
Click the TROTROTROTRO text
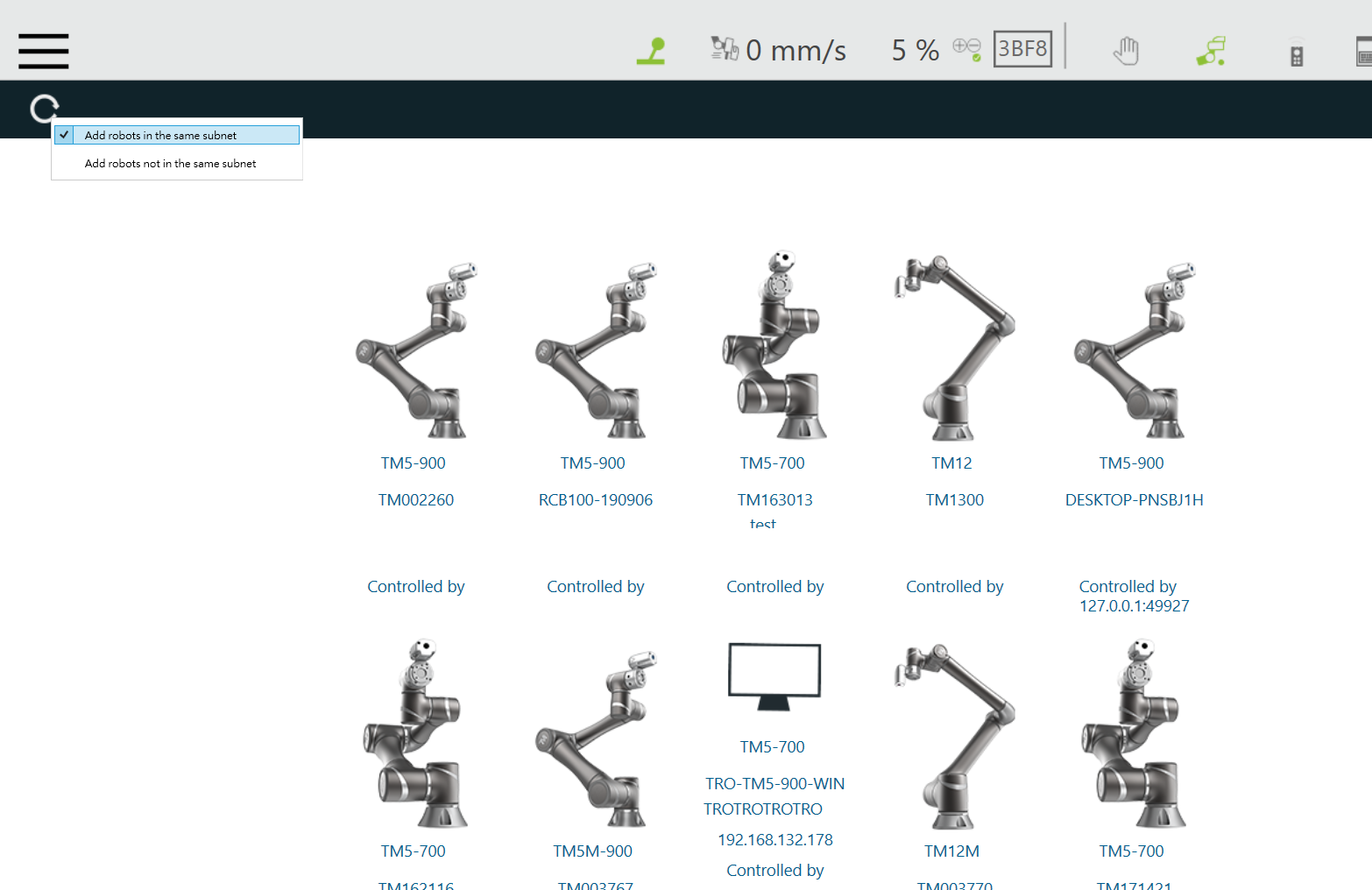coord(763,809)
